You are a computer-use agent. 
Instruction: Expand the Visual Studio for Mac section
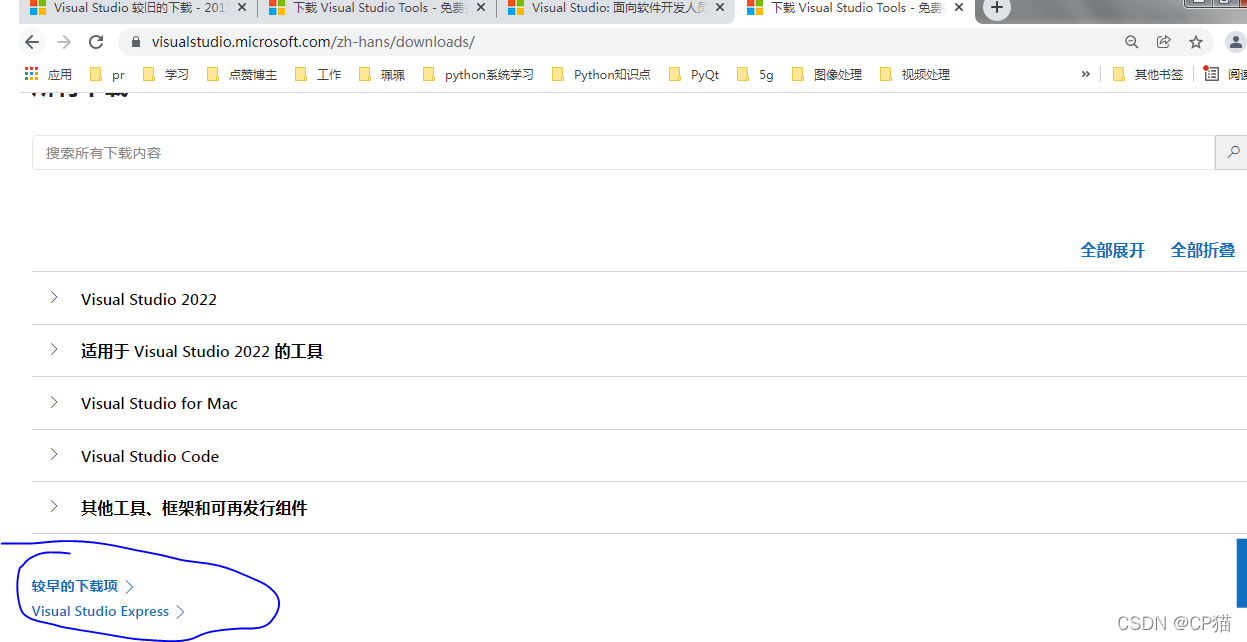[639, 403]
